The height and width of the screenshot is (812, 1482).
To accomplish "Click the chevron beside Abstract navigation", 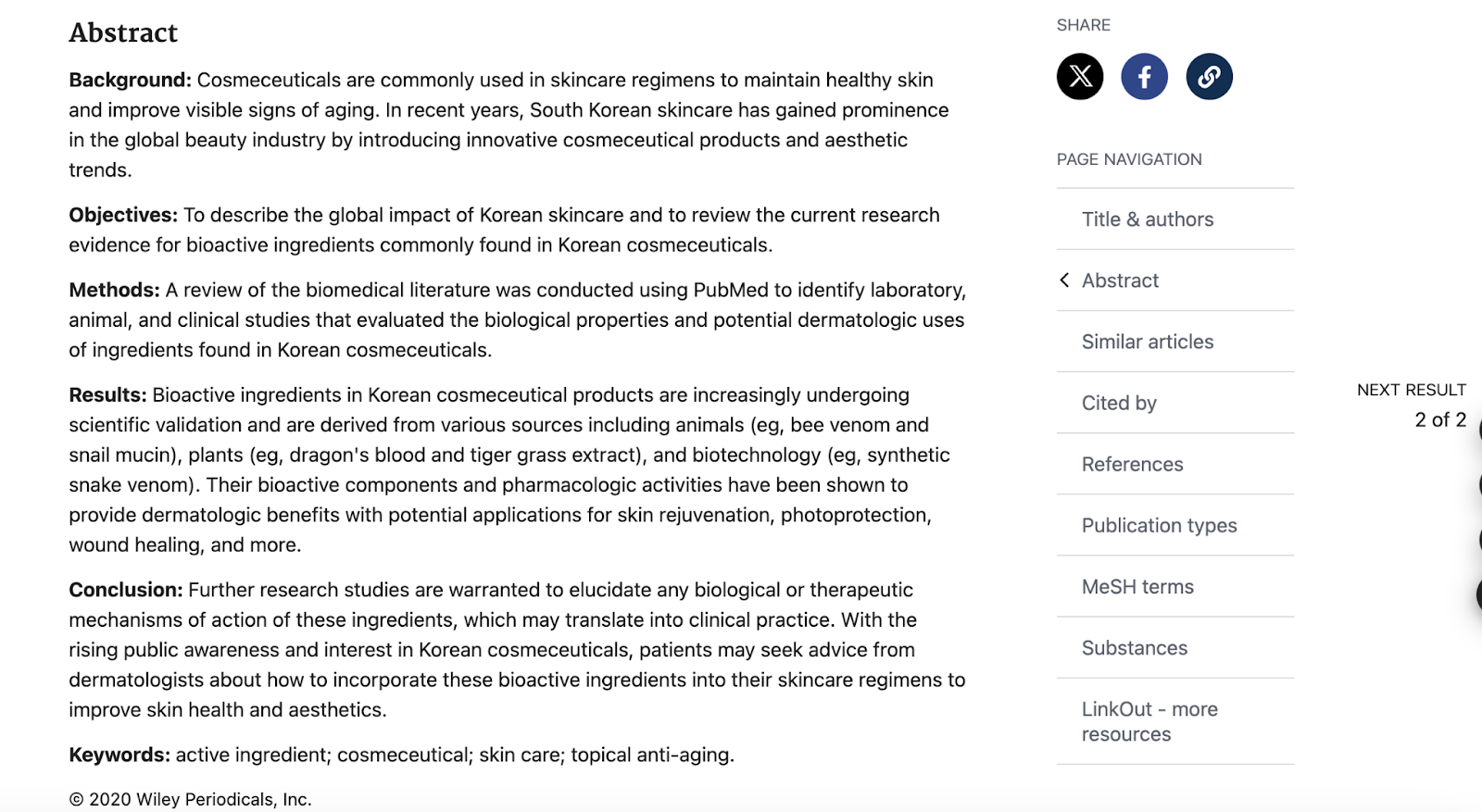I will [x=1065, y=280].
